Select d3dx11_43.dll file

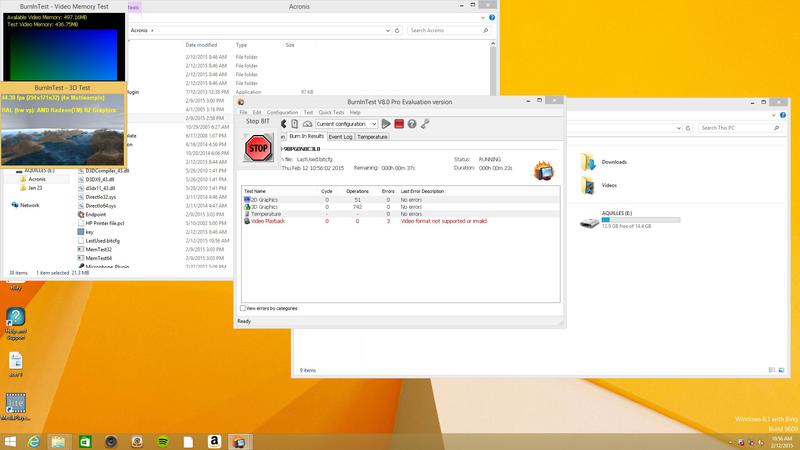[100, 188]
